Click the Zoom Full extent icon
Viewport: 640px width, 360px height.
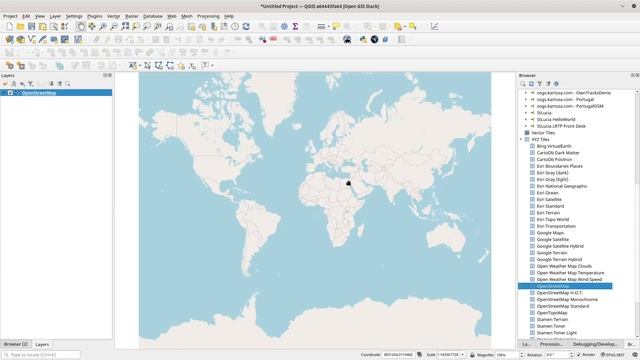[125, 27]
